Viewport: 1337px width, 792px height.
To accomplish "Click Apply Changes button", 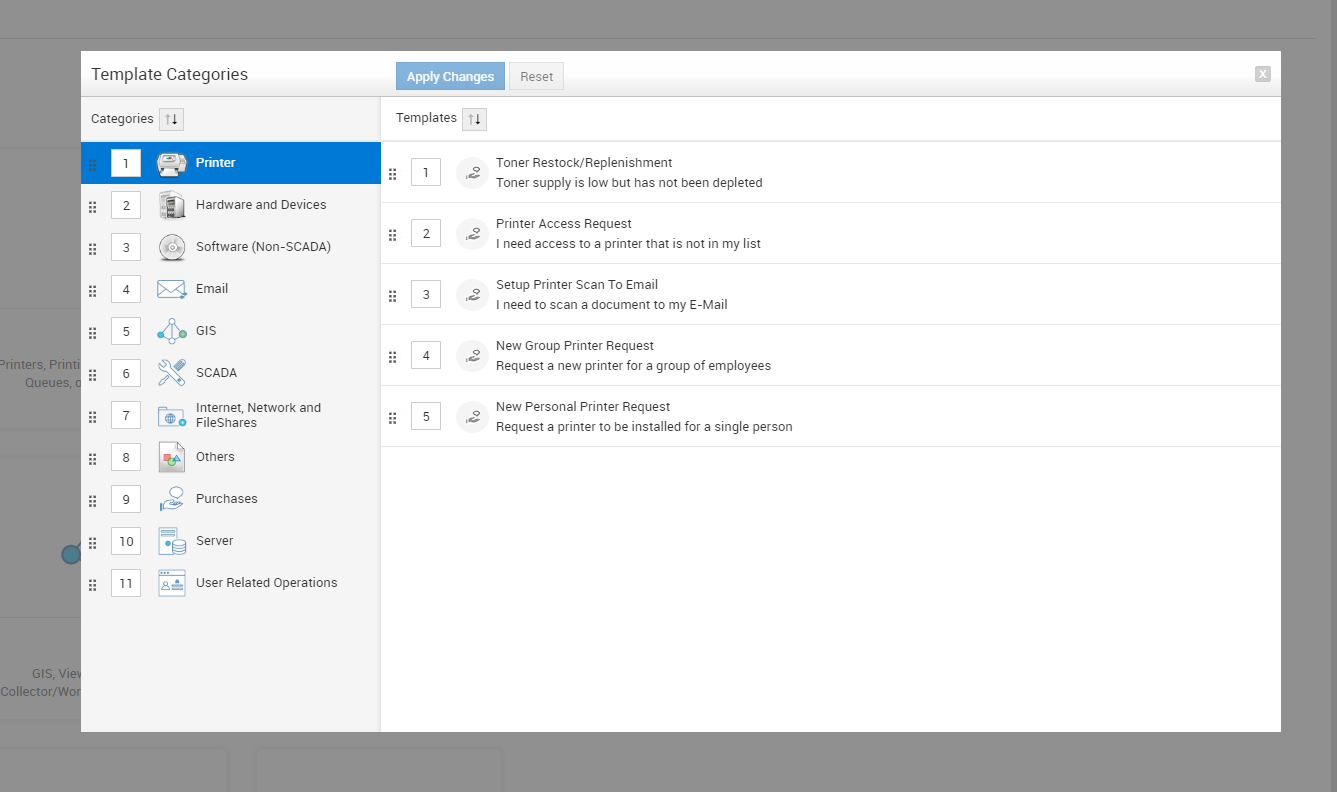I will click(450, 77).
